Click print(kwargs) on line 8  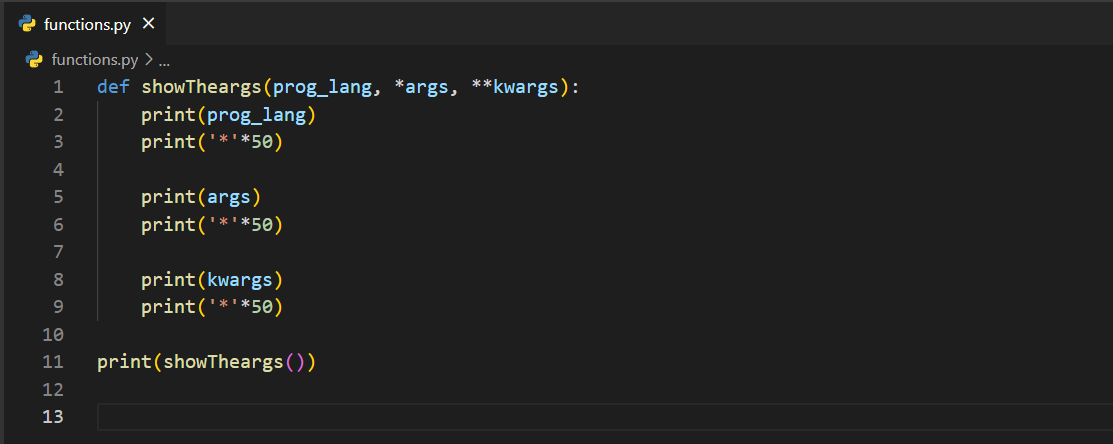pyautogui.click(x=212, y=279)
